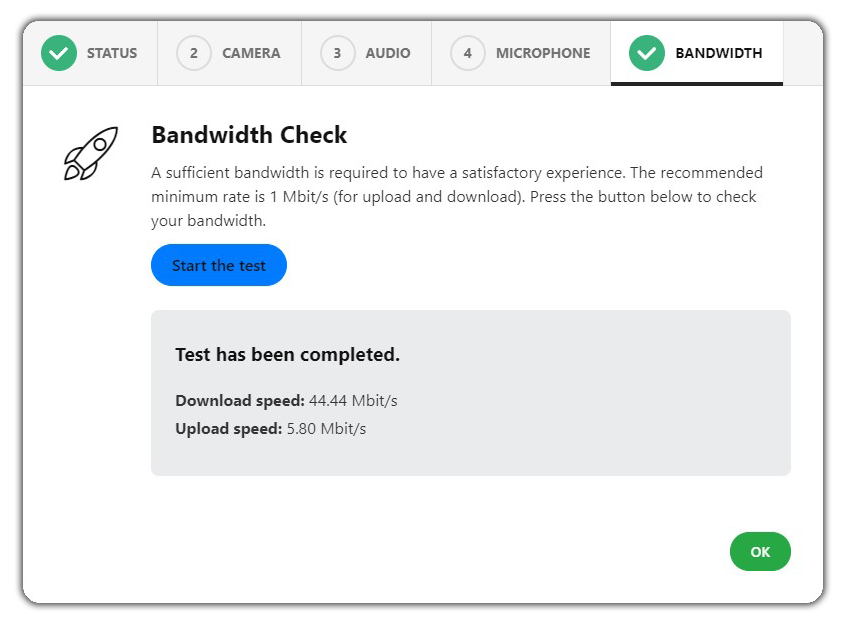Click the empty tab bar area after BANDWIDTH
Viewport: 845px width, 623px height.
click(x=803, y=53)
